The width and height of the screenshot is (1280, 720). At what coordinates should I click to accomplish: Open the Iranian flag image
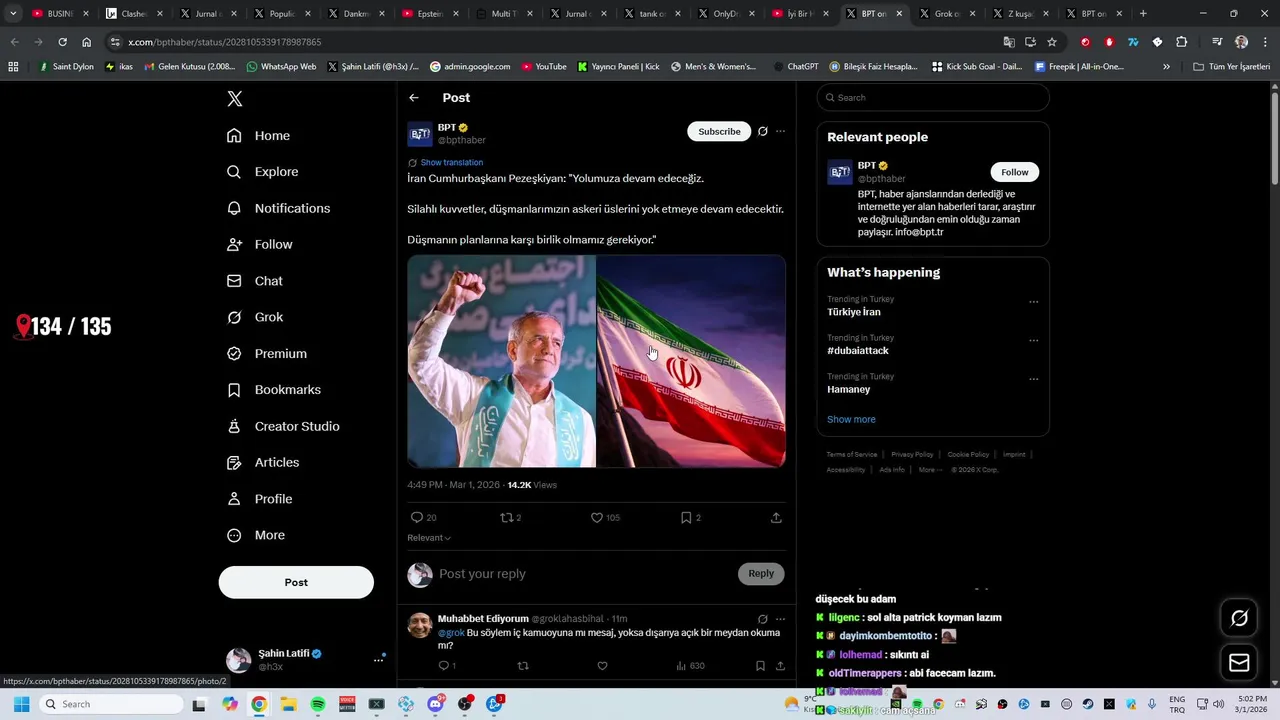click(x=691, y=361)
